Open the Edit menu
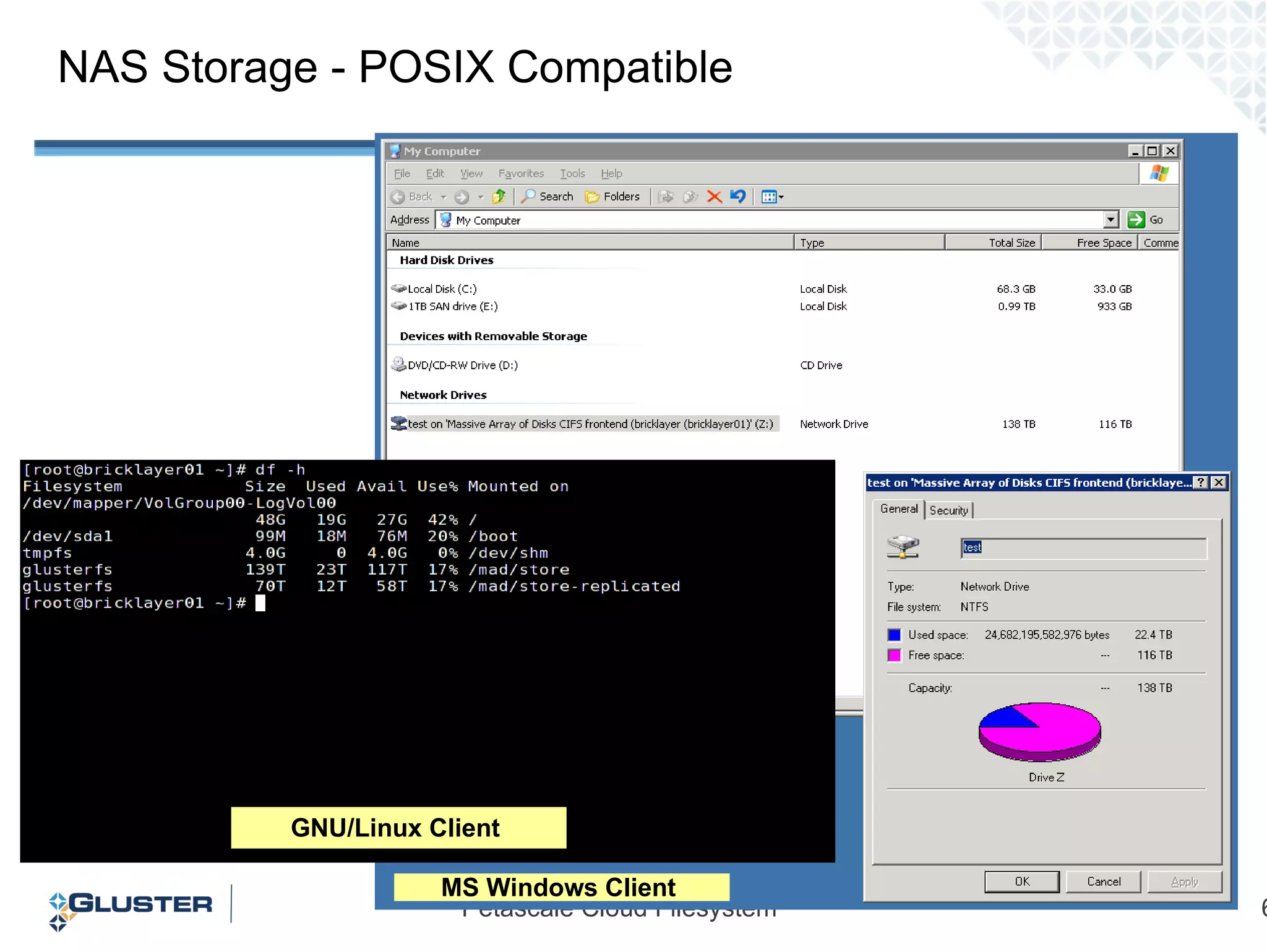 [x=435, y=174]
